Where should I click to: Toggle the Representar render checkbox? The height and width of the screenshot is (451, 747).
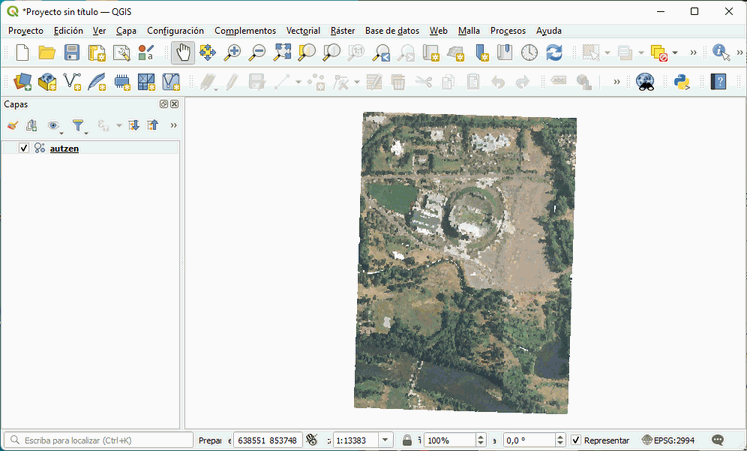click(576, 440)
